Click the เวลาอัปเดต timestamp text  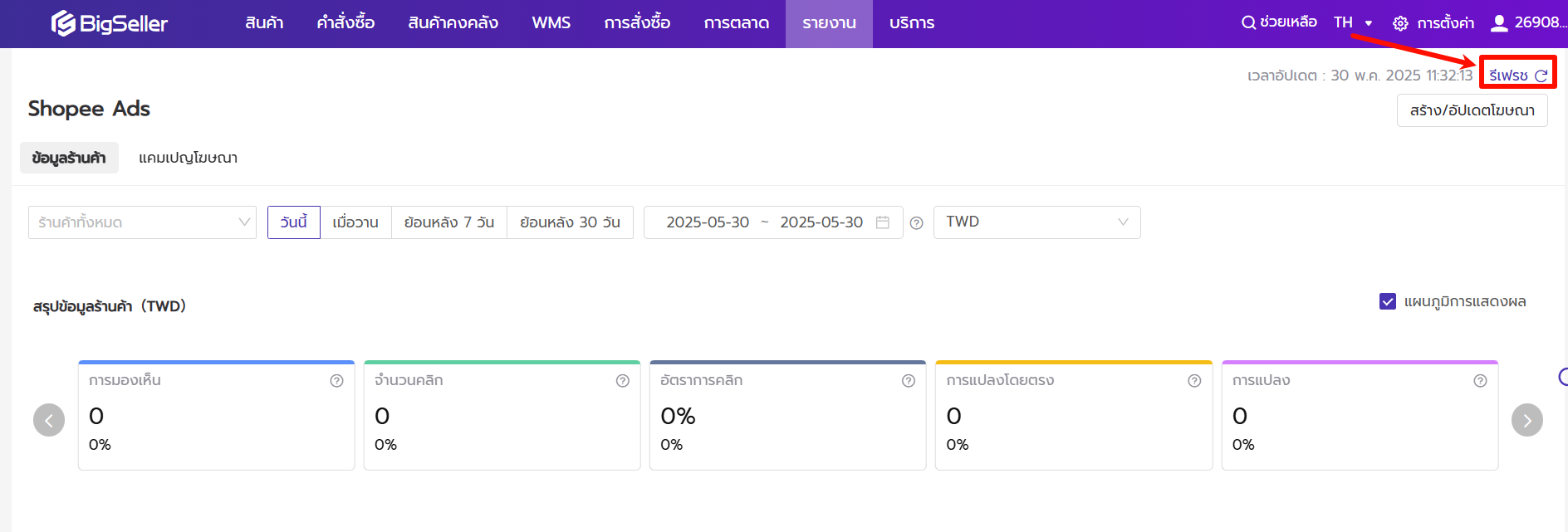click(1360, 76)
